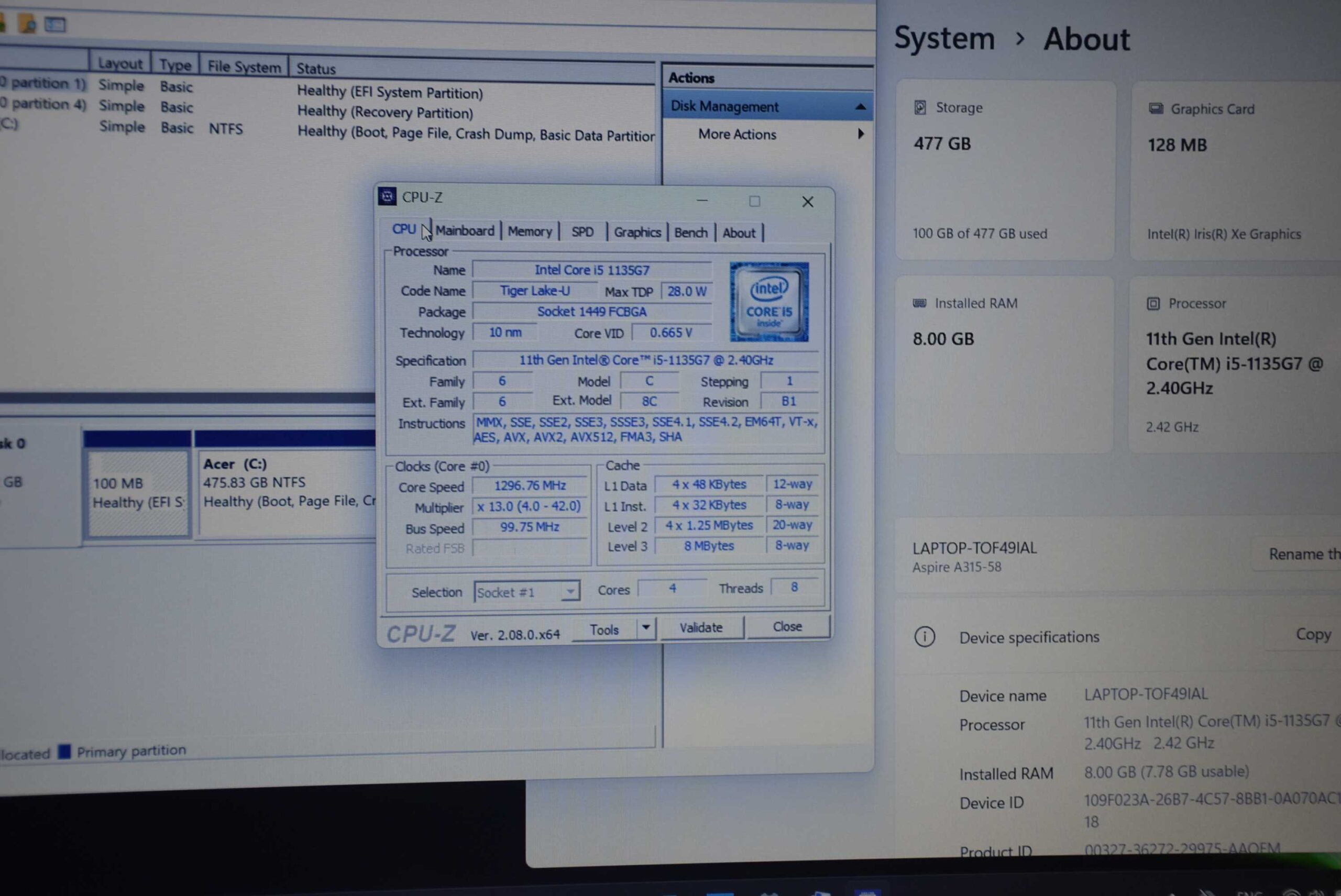
Task: Collapse the Disk Management actions section
Action: (860, 107)
